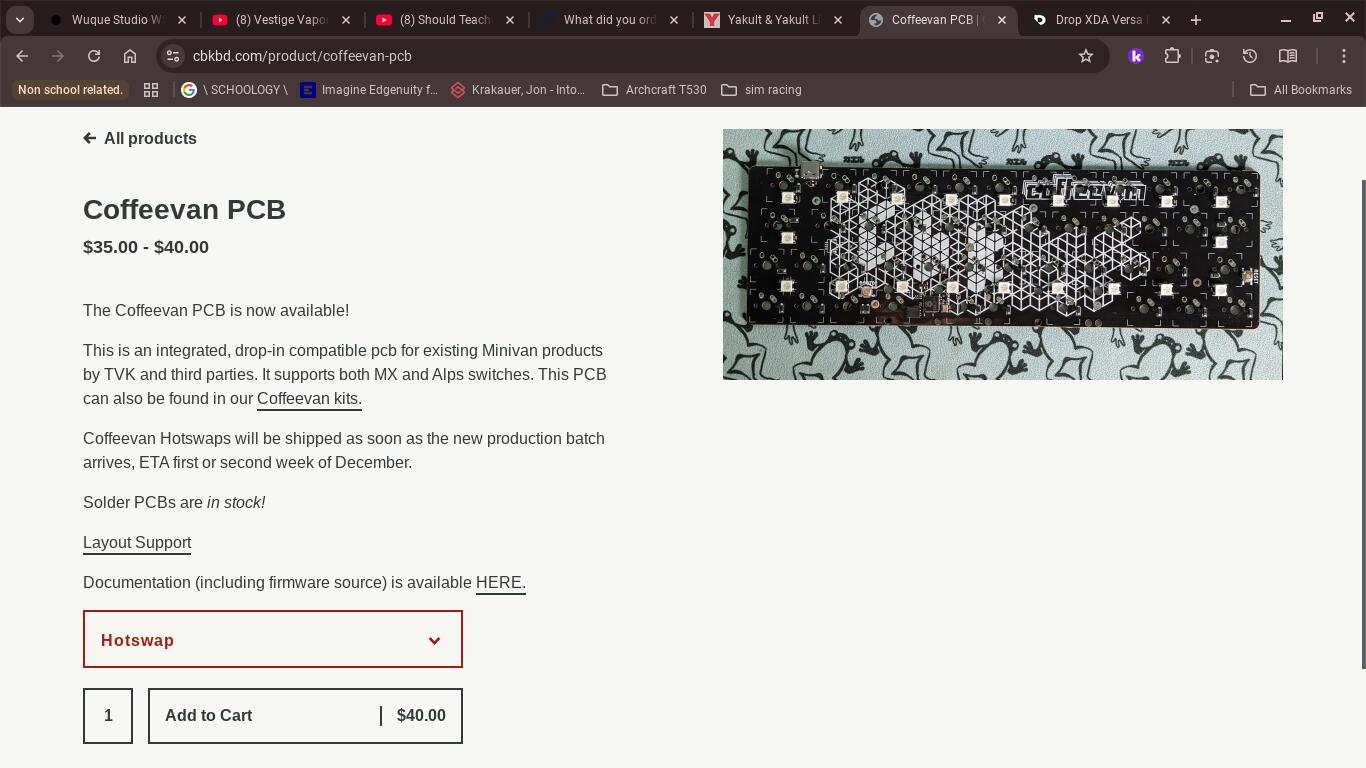Open the Coffeevan kits link

click(309, 399)
